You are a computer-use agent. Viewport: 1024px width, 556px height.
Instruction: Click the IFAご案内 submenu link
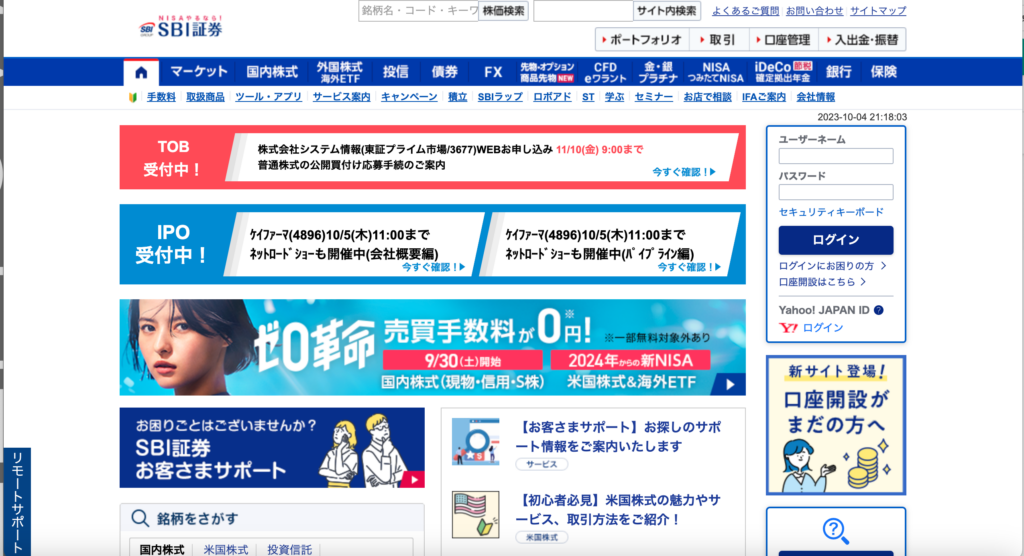pos(763,97)
